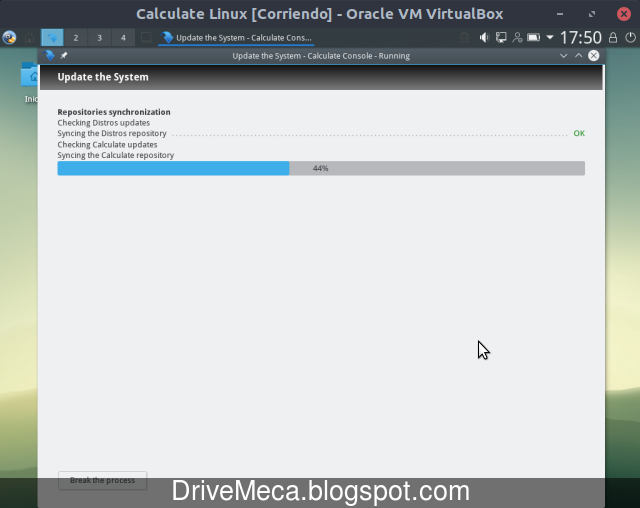
Task: Open the volume control in the tray
Action: 484,38
